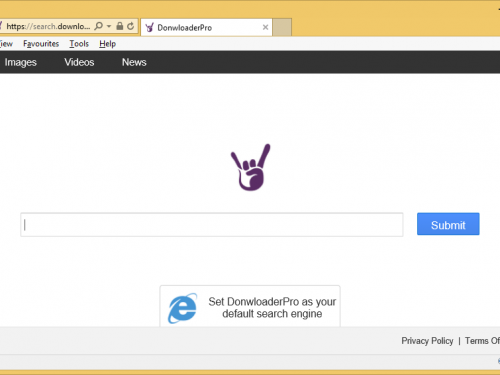Select the DonwloaderPro browser tab

[x=206, y=27]
